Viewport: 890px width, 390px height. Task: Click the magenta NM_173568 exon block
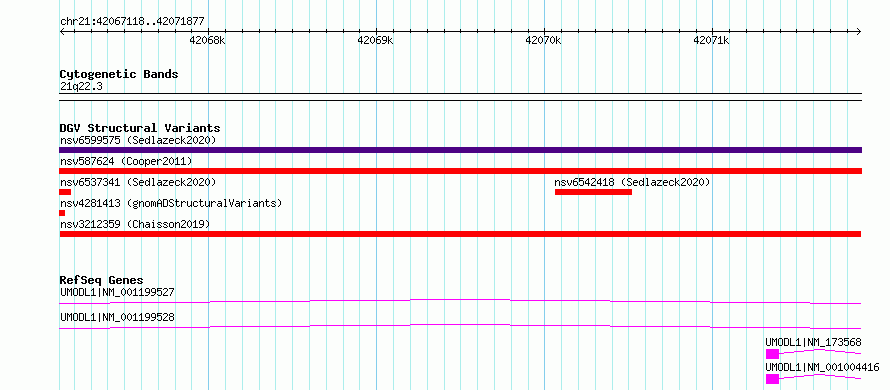(x=772, y=354)
